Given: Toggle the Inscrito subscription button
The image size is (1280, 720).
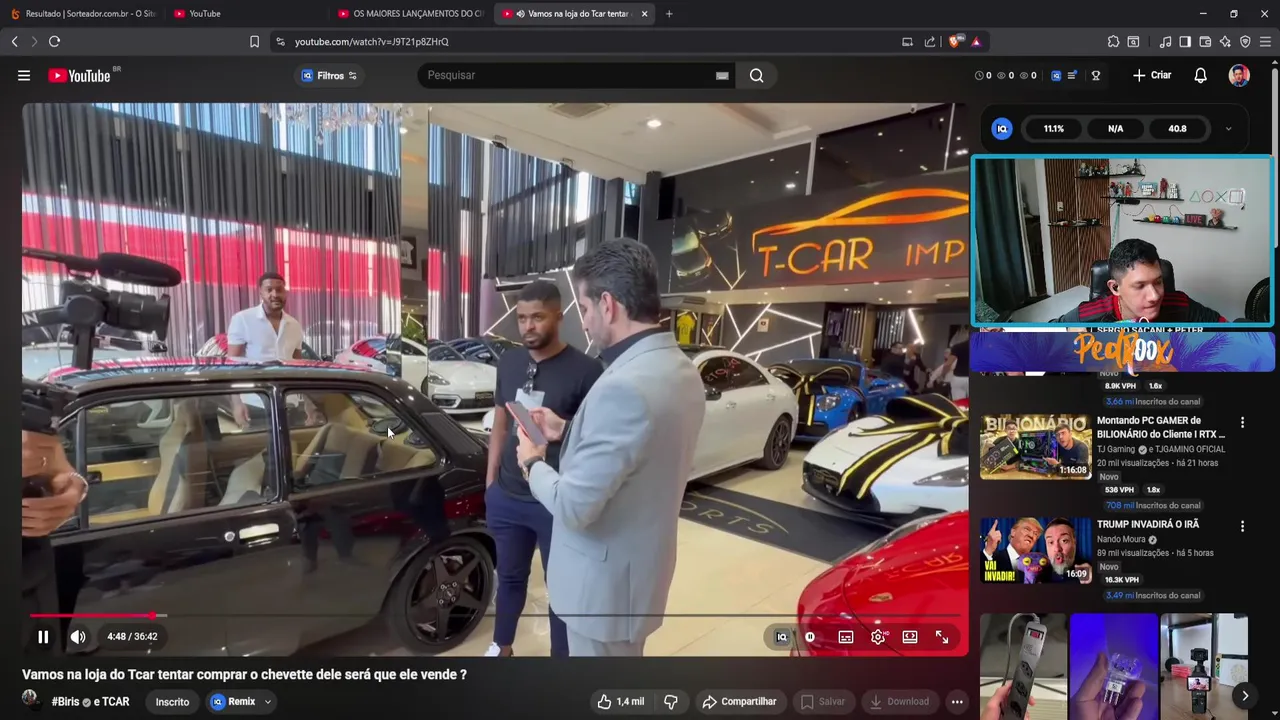Looking at the screenshot, I should pyautogui.click(x=172, y=702).
